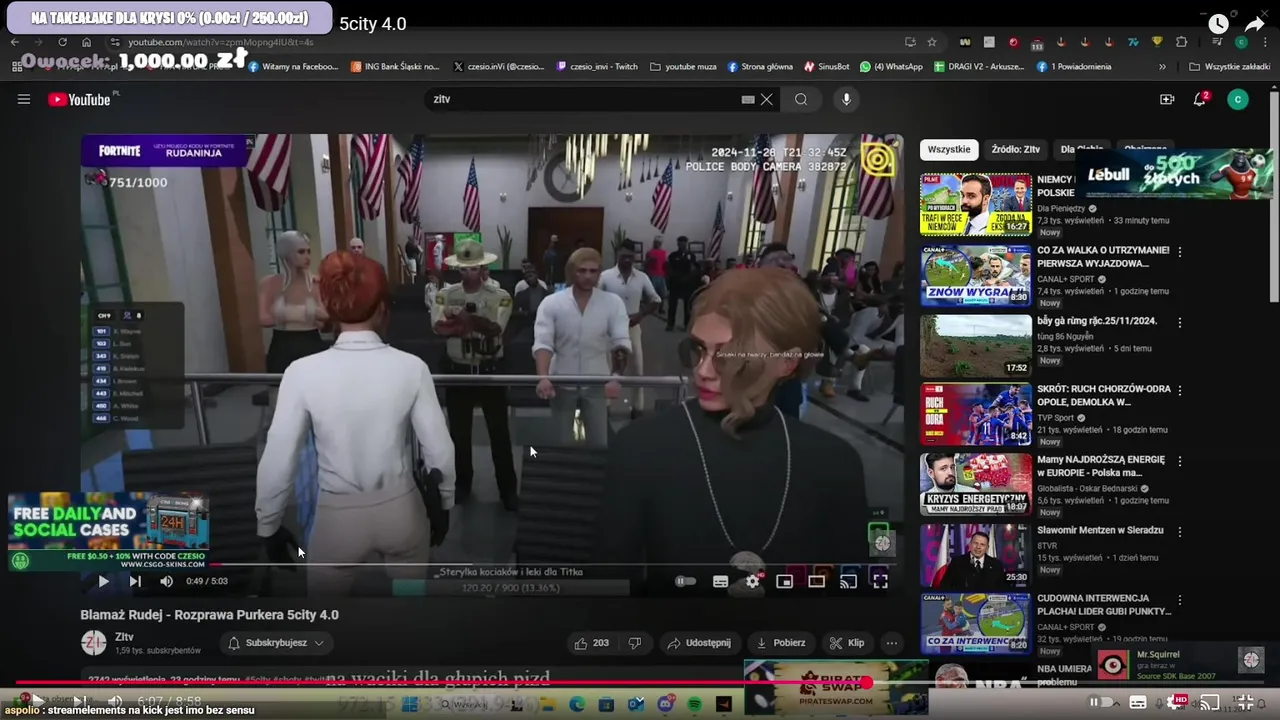Expand the Subskrybujesz subscription dropdown
This screenshot has height=720, width=1280.
[x=275, y=643]
